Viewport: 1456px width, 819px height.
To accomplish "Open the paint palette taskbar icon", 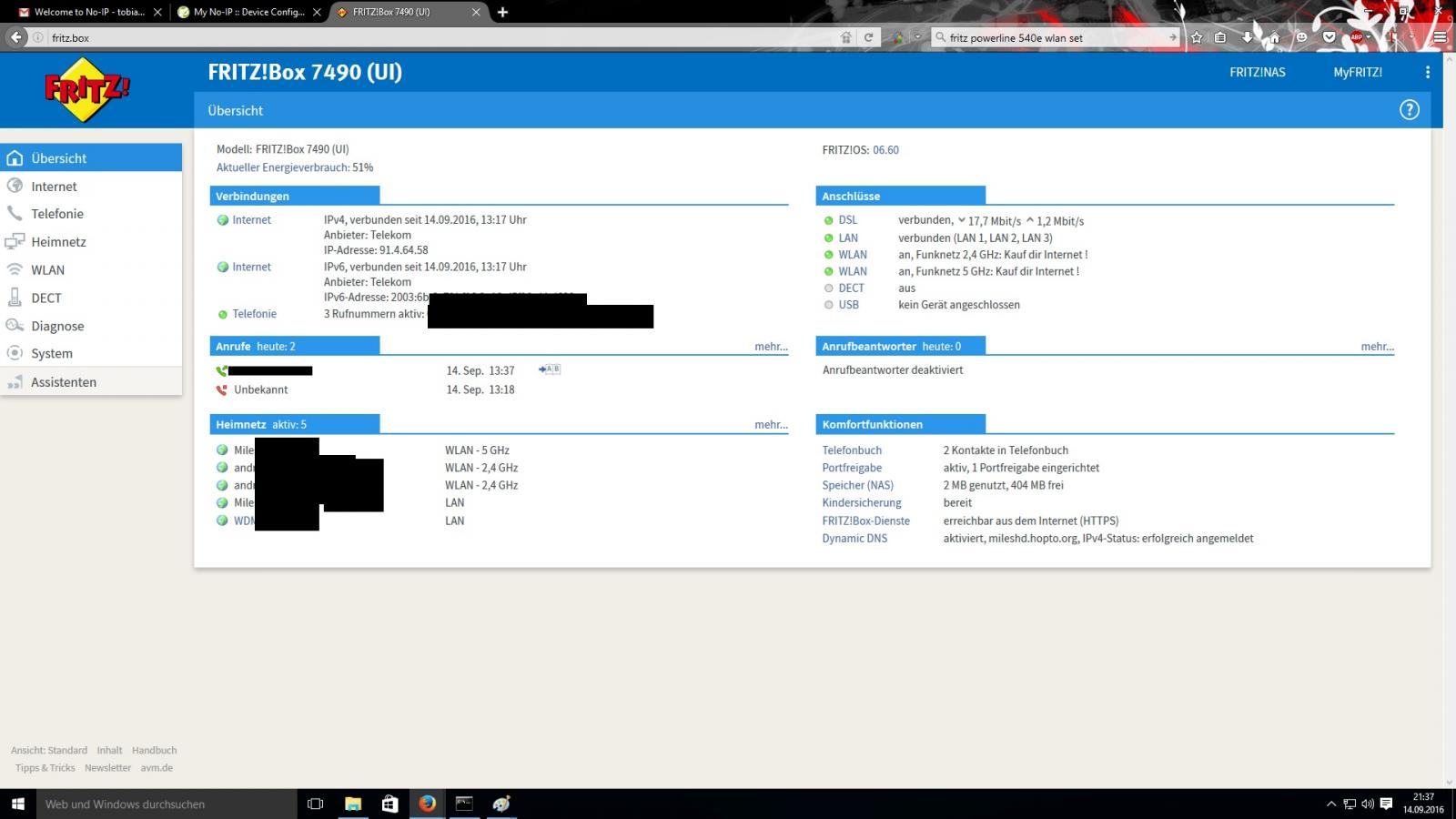I will click(x=501, y=804).
